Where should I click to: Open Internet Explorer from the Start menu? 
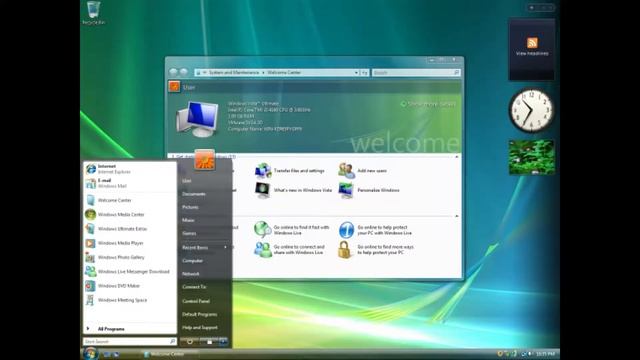click(130, 169)
